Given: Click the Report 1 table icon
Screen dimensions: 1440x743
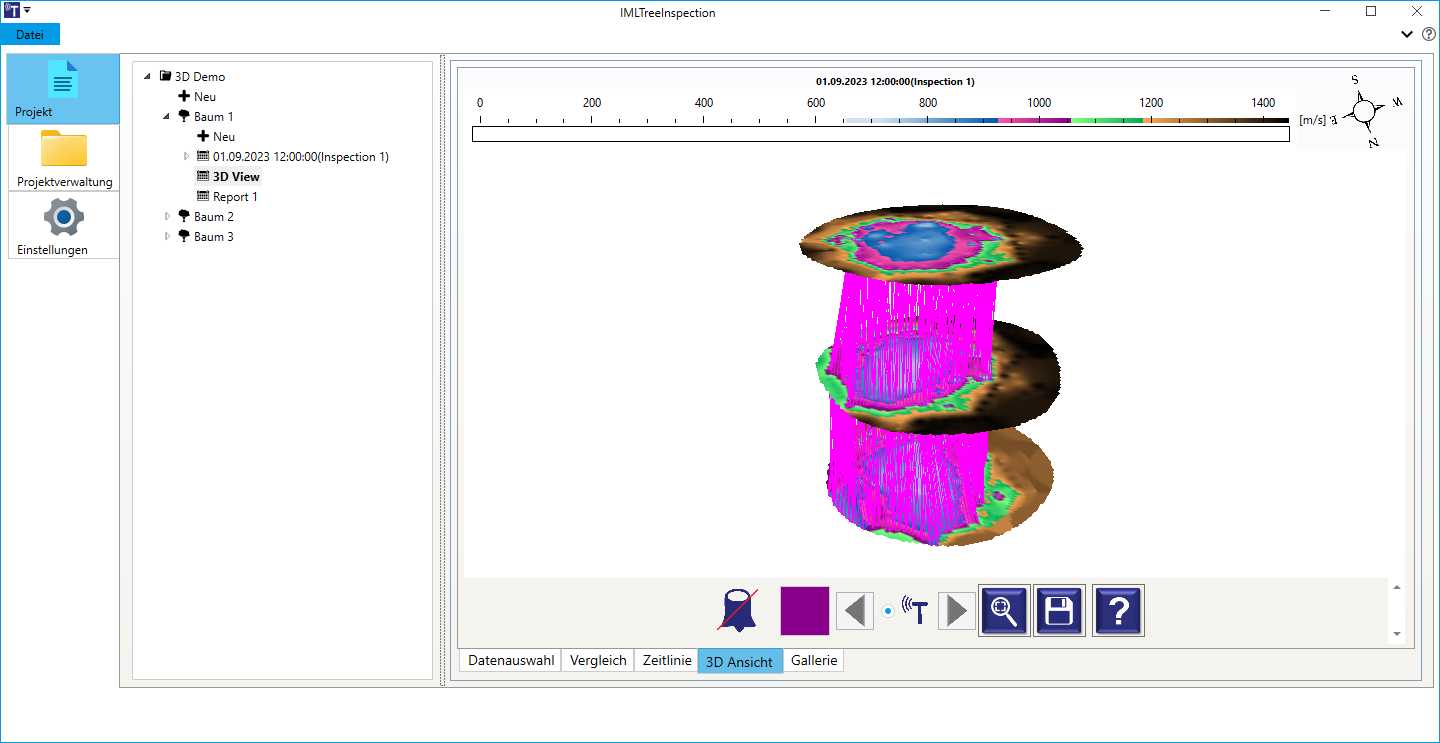Looking at the screenshot, I should point(203,196).
